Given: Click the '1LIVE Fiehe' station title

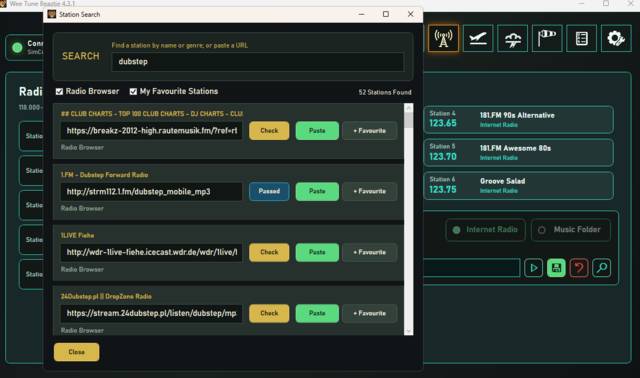Looking at the screenshot, I should pyautogui.click(x=78, y=236).
